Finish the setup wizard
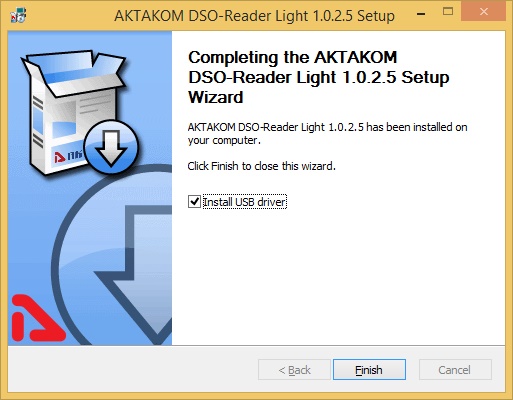Image resolution: width=513 pixels, height=400 pixels. pos(369,369)
